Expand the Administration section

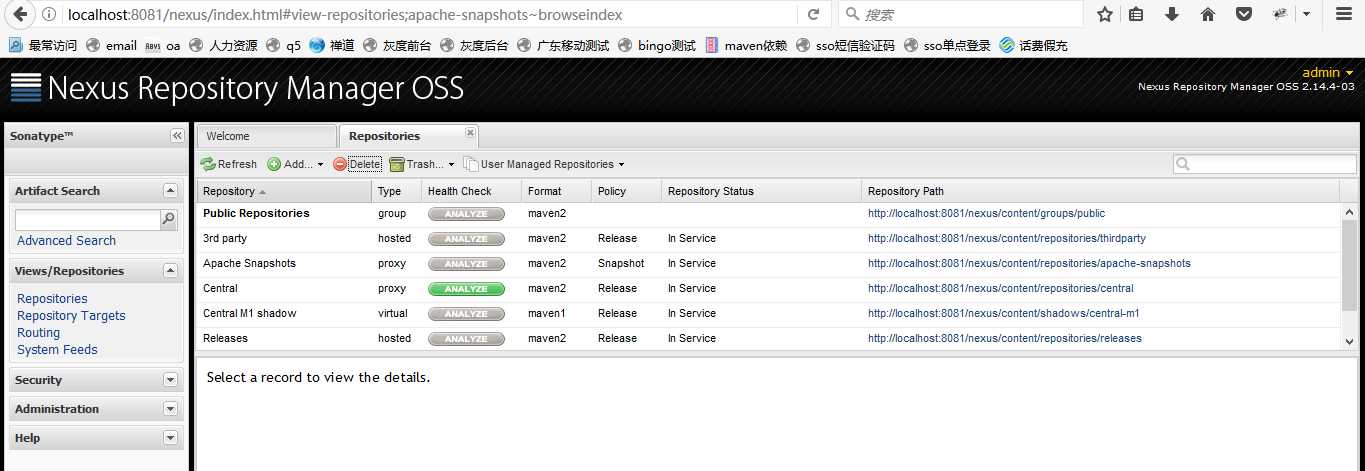(170, 409)
